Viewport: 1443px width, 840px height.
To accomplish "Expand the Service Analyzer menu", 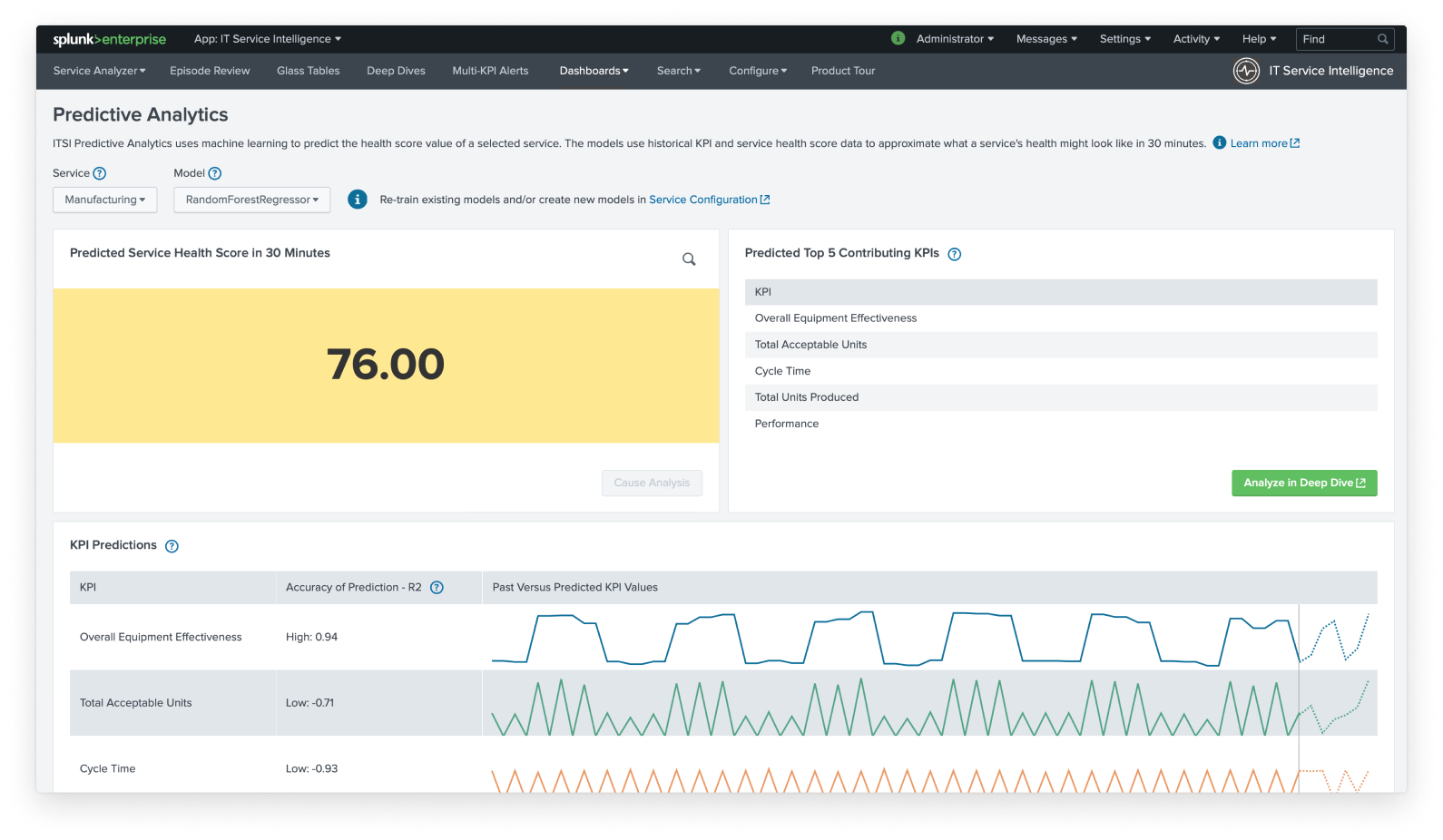I will (x=99, y=71).
